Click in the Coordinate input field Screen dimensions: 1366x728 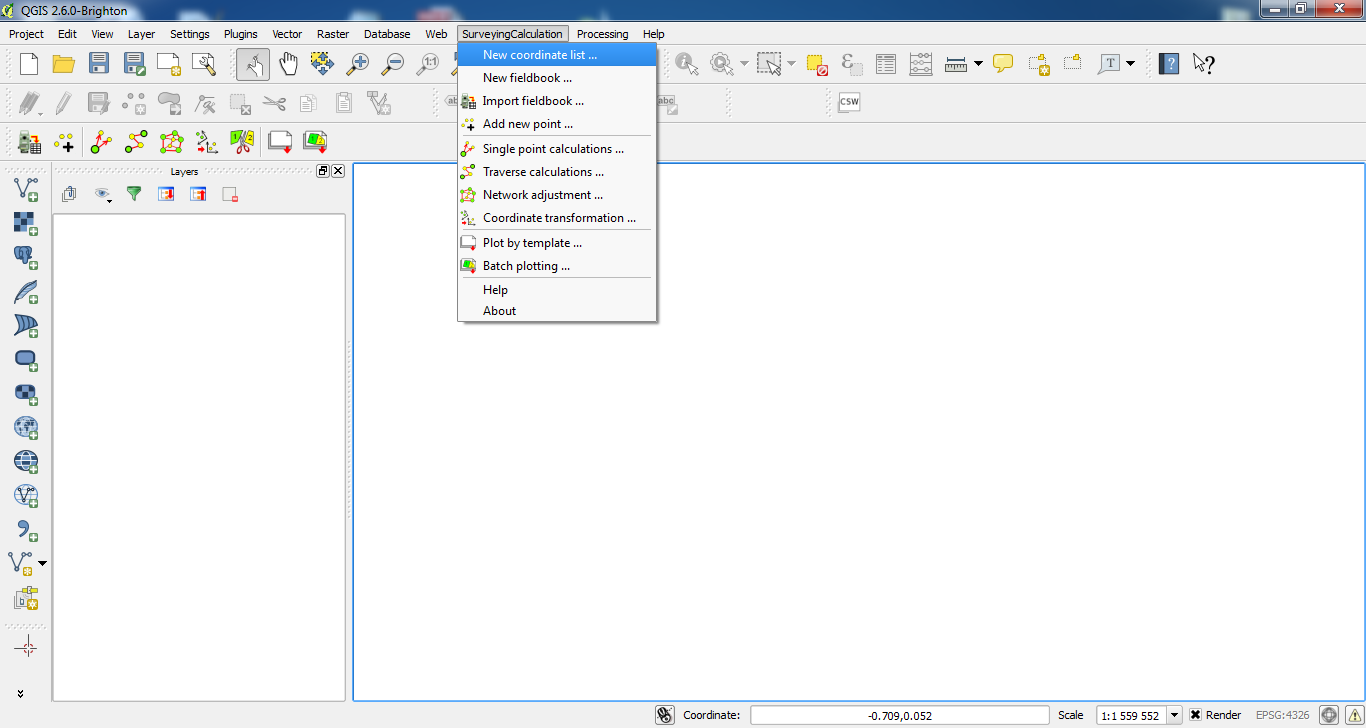tap(899, 715)
